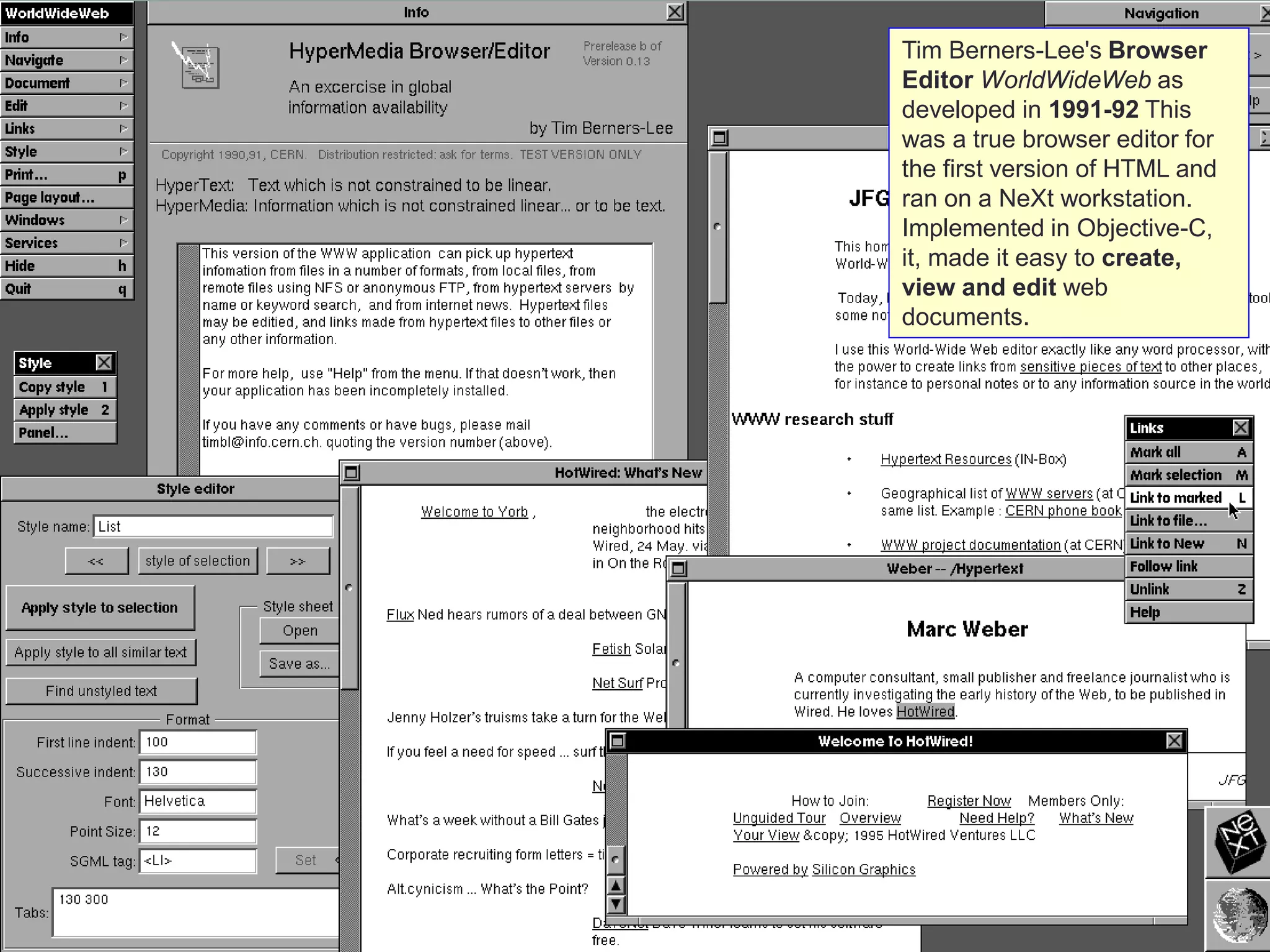Expand the Document submenu
The width and height of the screenshot is (1270, 952).
click(66, 83)
